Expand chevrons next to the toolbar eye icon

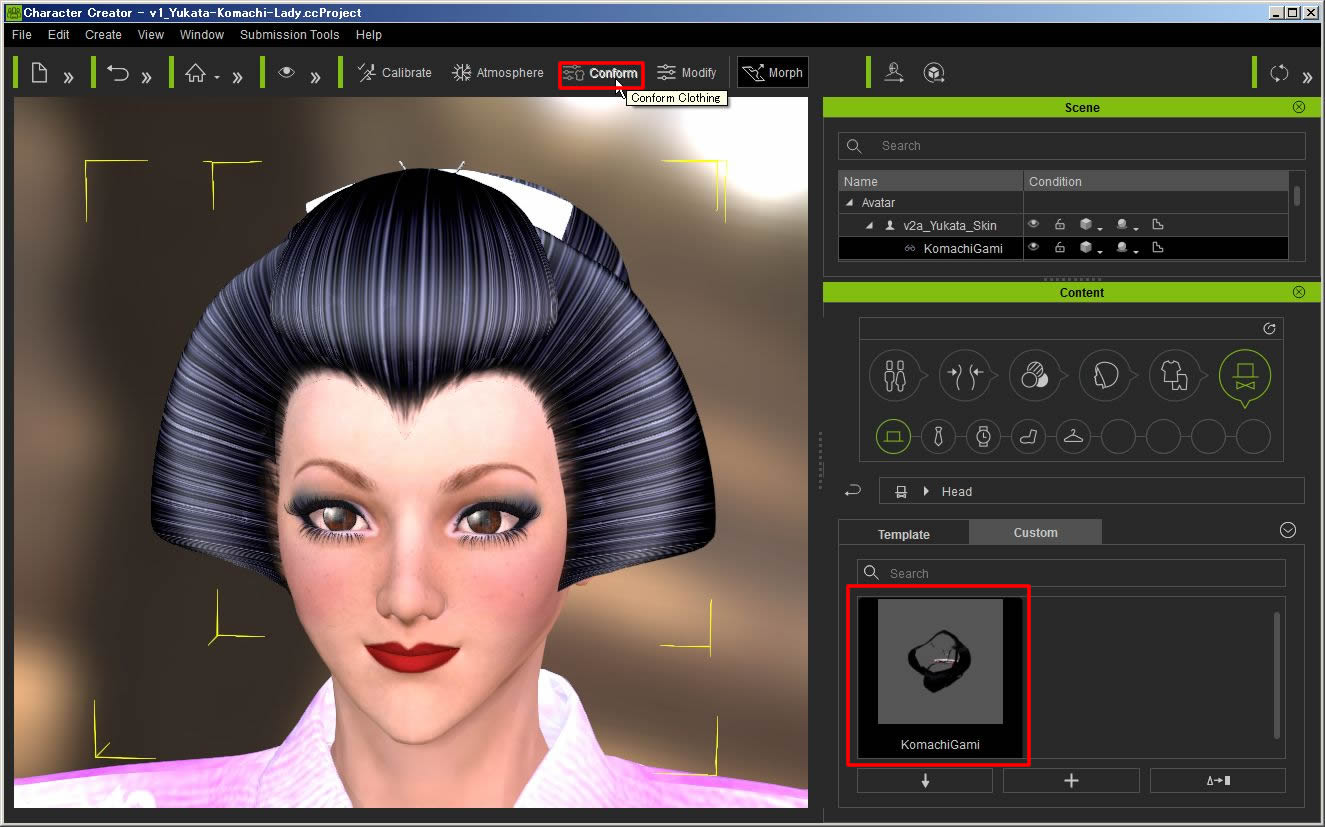point(315,76)
